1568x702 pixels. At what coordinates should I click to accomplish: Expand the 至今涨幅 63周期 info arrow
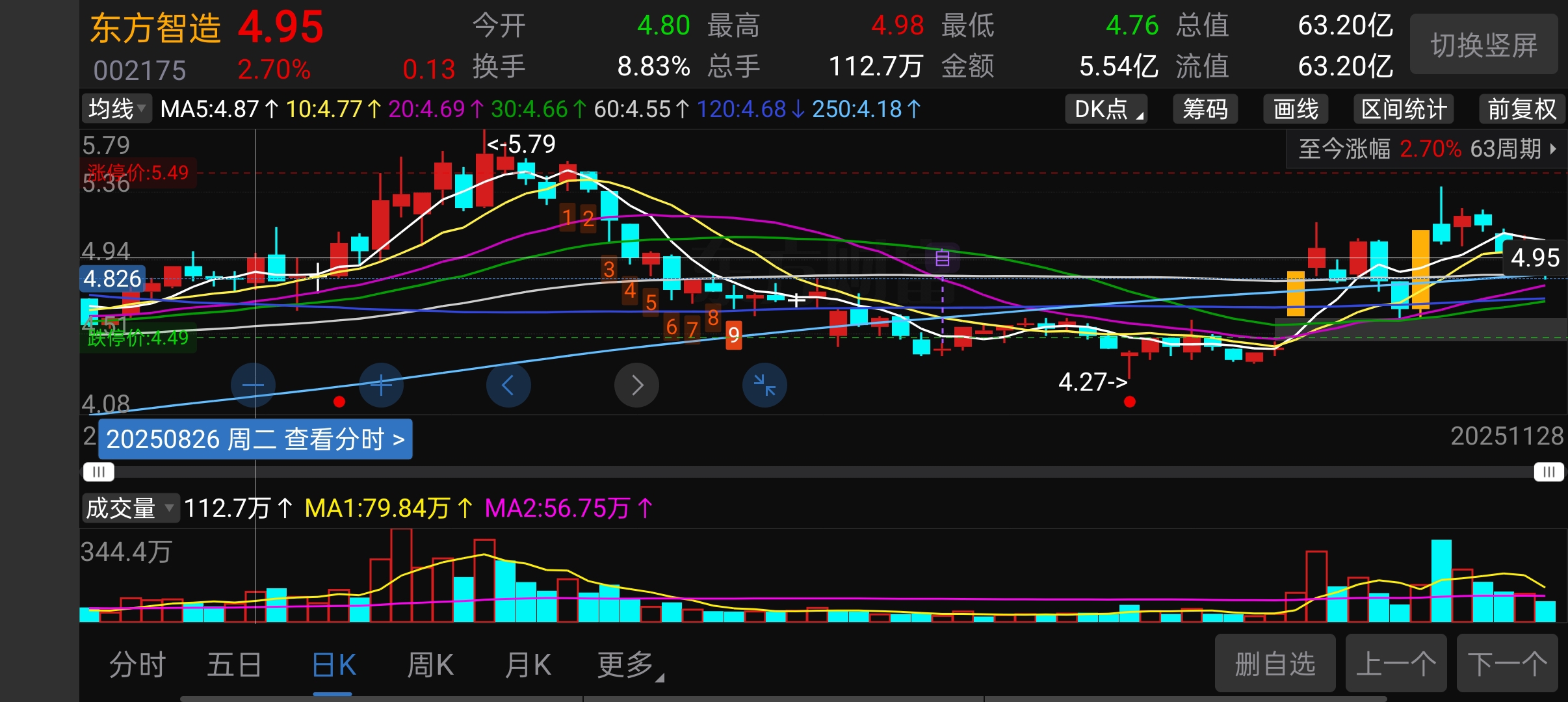[1554, 149]
